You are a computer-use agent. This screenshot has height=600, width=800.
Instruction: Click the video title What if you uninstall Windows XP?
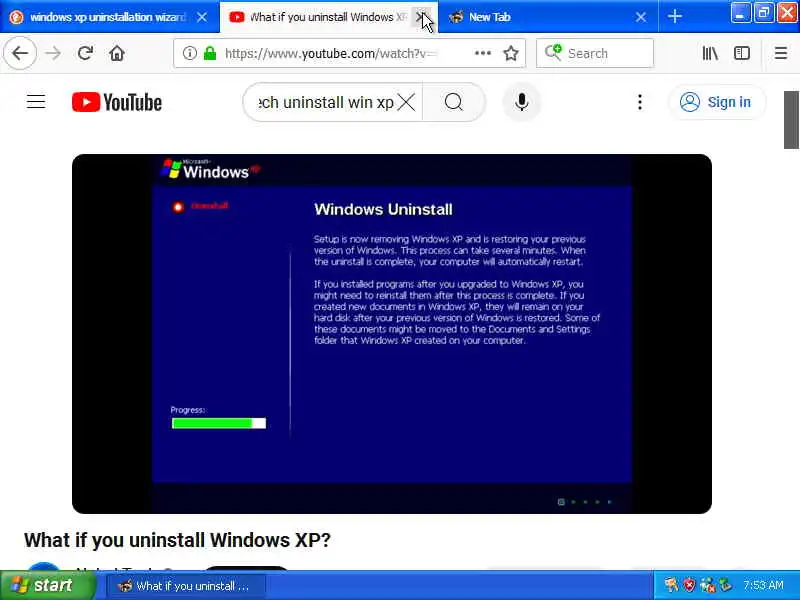(x=177, y=540)
